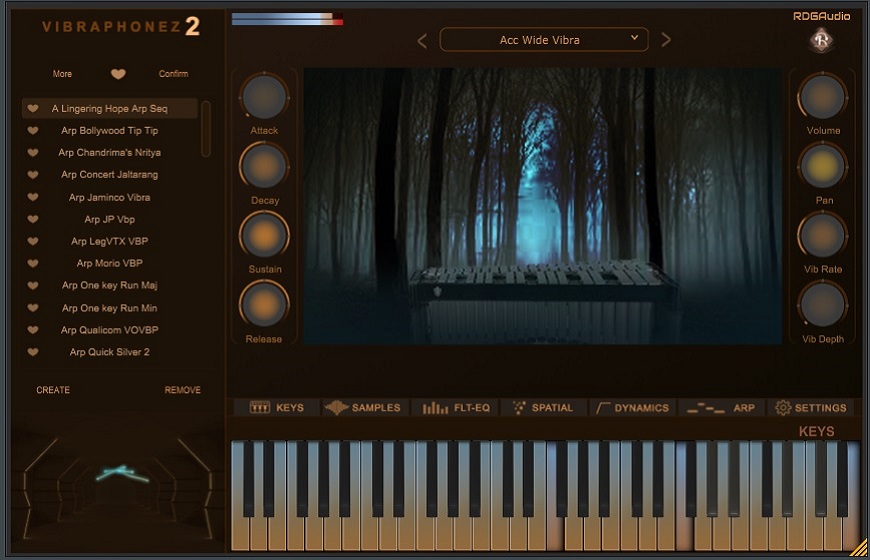870x560 pixels.
Task: Select preset Arp Concert Jaltarang
Action: click(x=109, y=174)
